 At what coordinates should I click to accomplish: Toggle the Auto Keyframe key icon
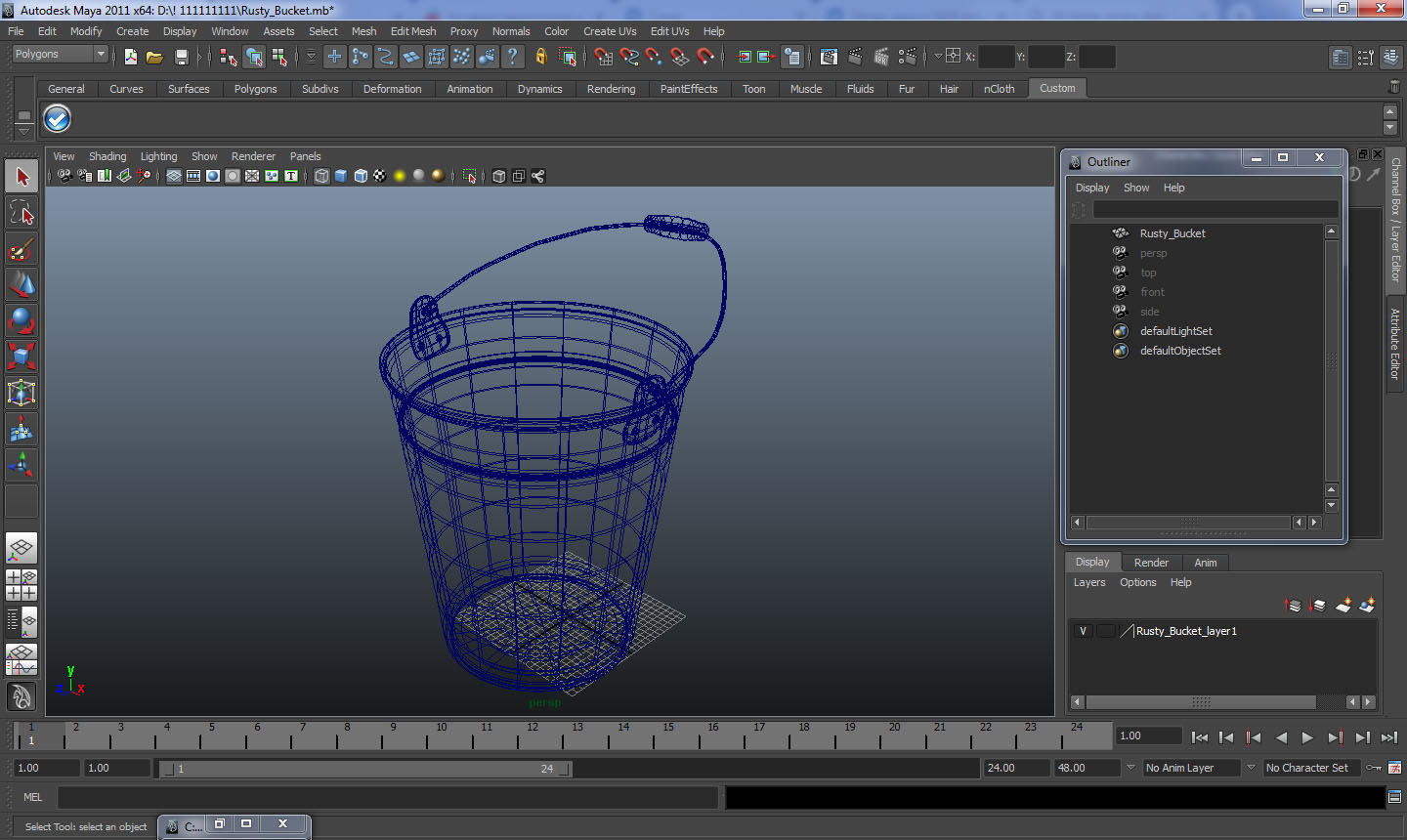pos(1374,768)
